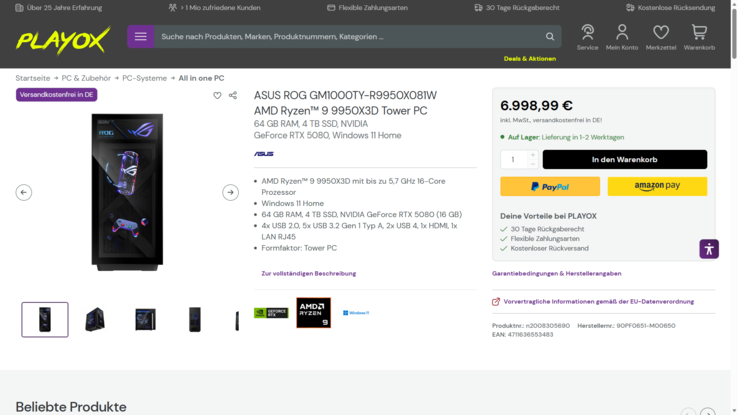This screenshot has width=738, height=415.
Task: Click the price 6.998,99 €
Action: [536, 105]
